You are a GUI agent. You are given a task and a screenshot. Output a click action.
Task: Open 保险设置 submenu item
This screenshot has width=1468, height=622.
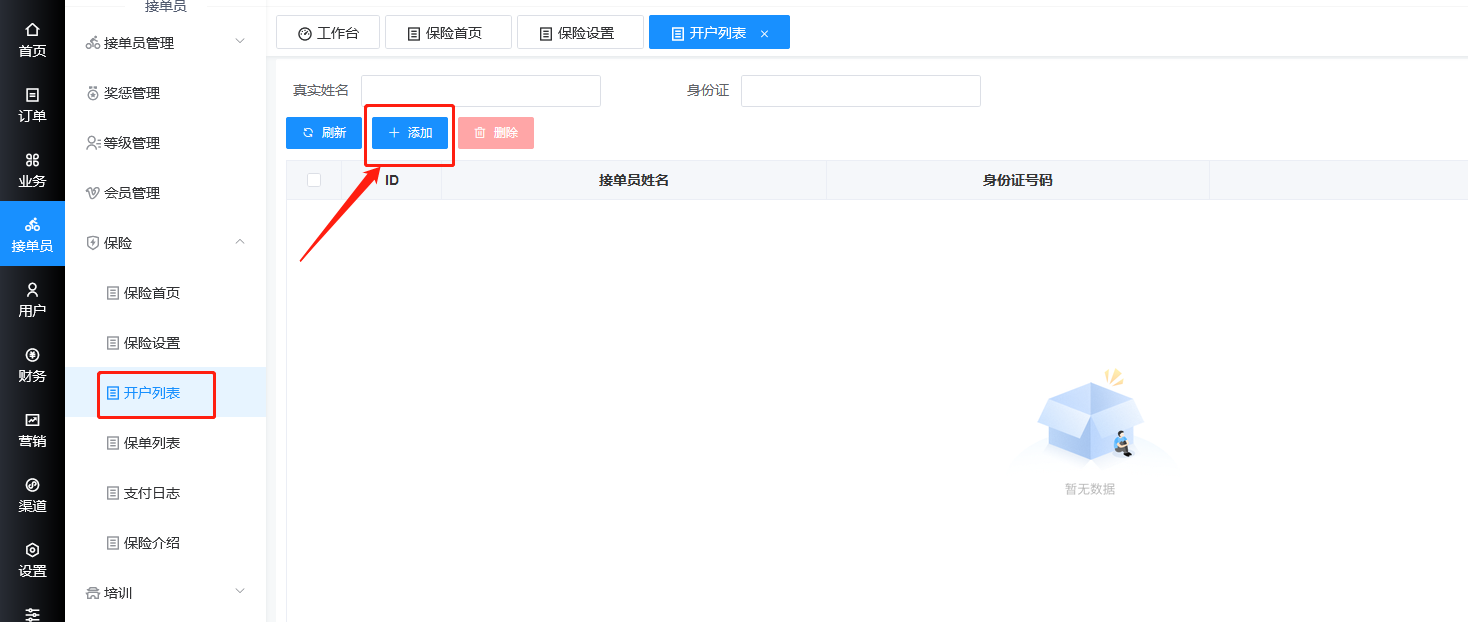pos(166,343)
